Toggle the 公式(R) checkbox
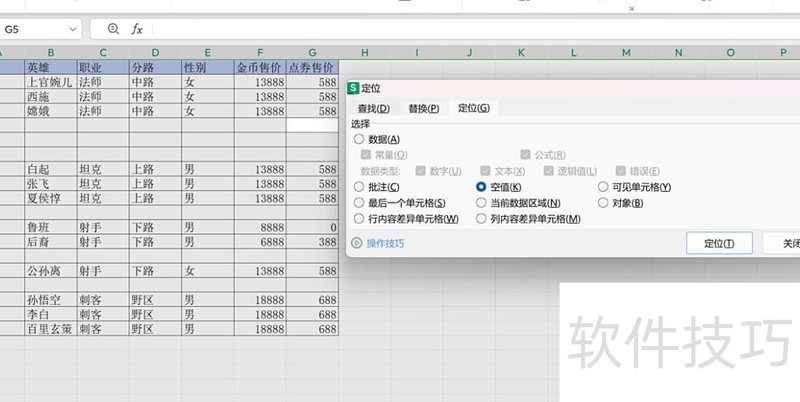800x402 pixels. [x=526, y=155]
